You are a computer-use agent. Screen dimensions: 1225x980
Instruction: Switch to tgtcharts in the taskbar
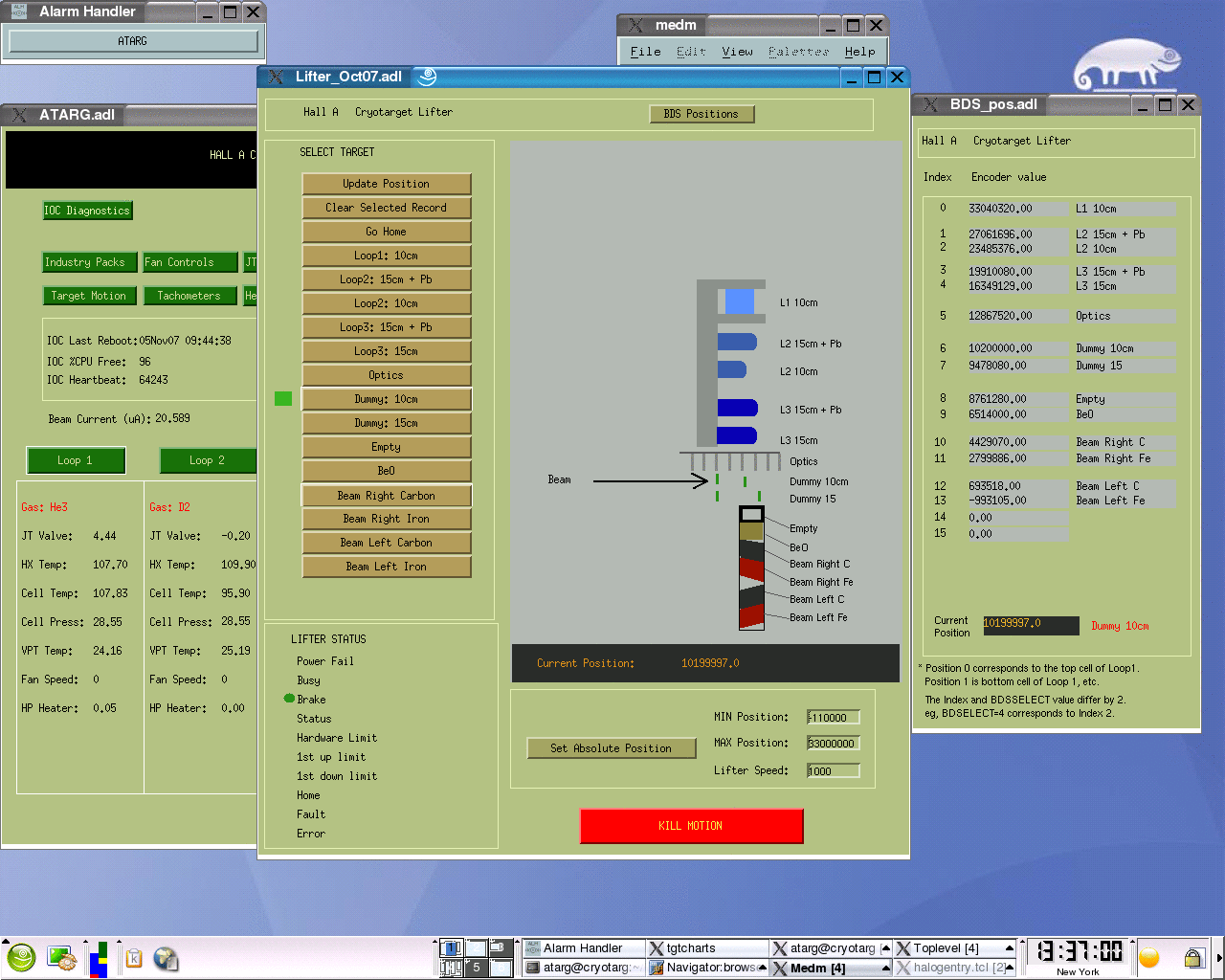click(x=707, y=948)
